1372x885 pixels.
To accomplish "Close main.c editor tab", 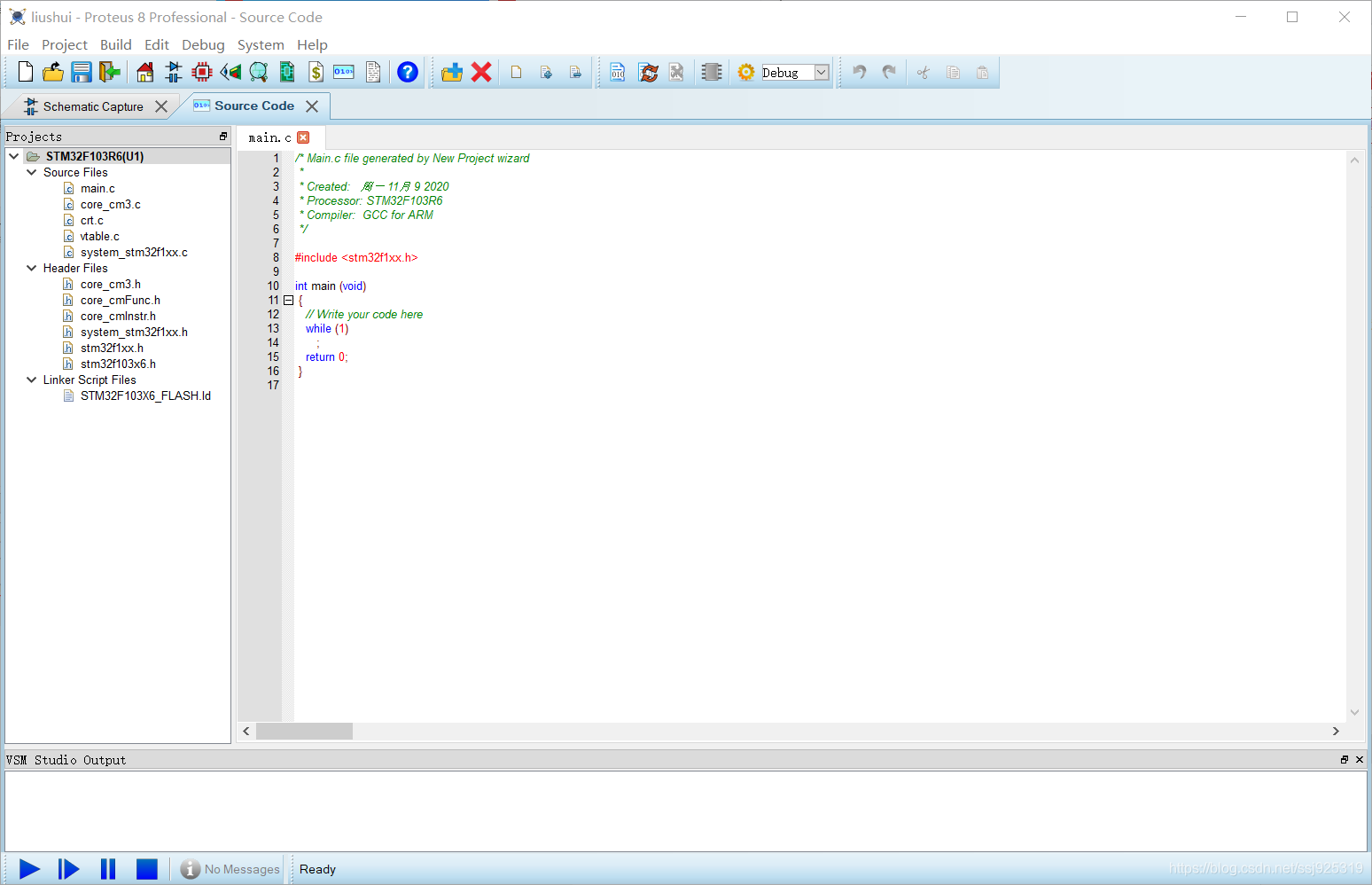I will tap(303, 137).
